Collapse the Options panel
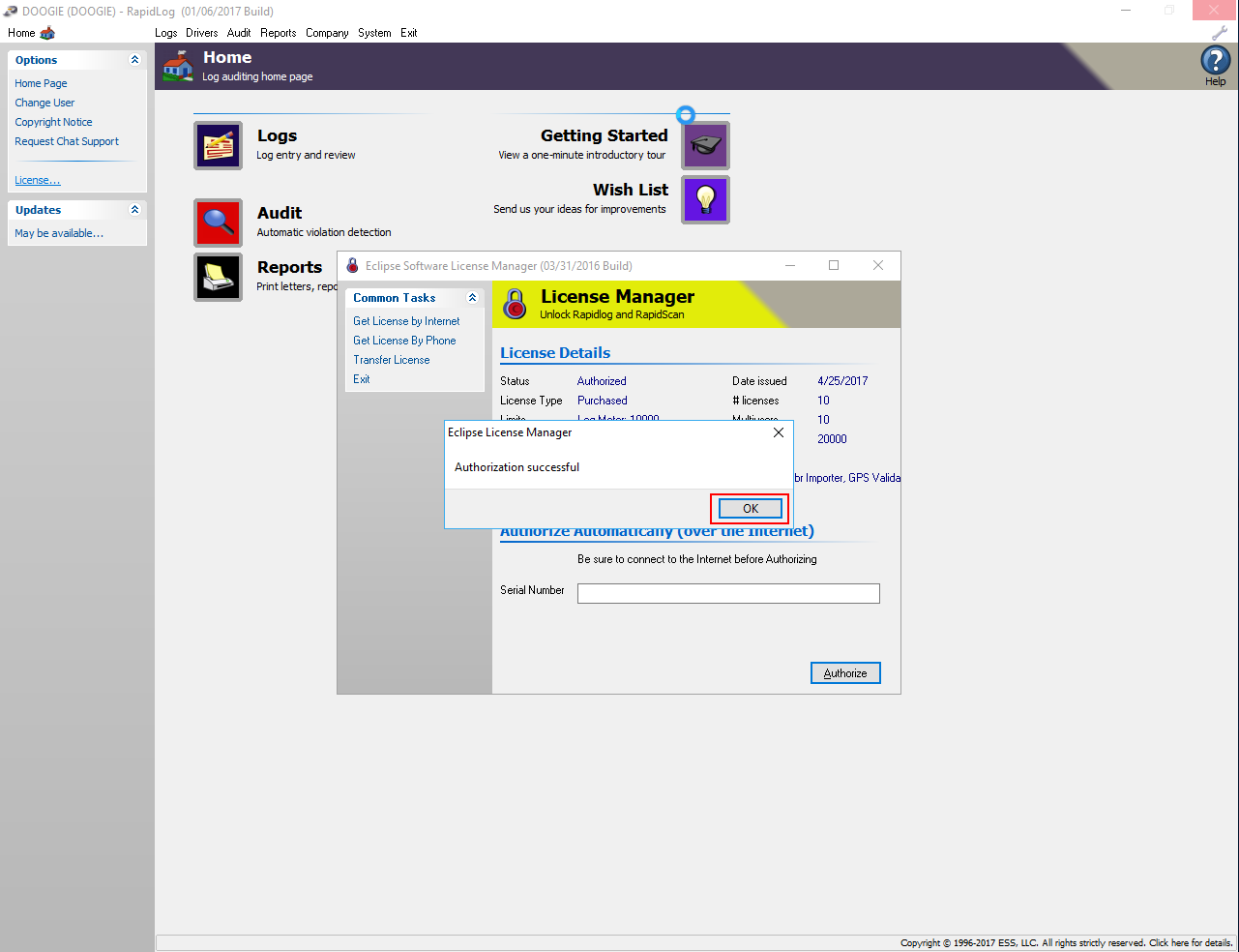 coord(134,60)
